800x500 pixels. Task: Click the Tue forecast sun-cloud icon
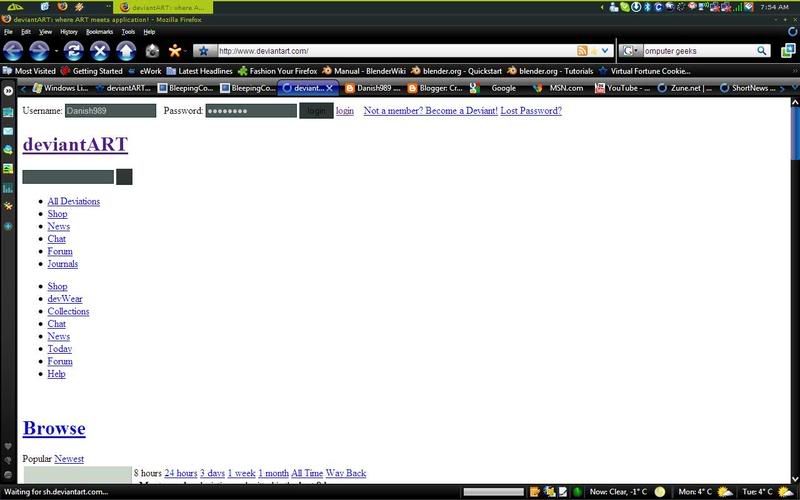[787, 492]
